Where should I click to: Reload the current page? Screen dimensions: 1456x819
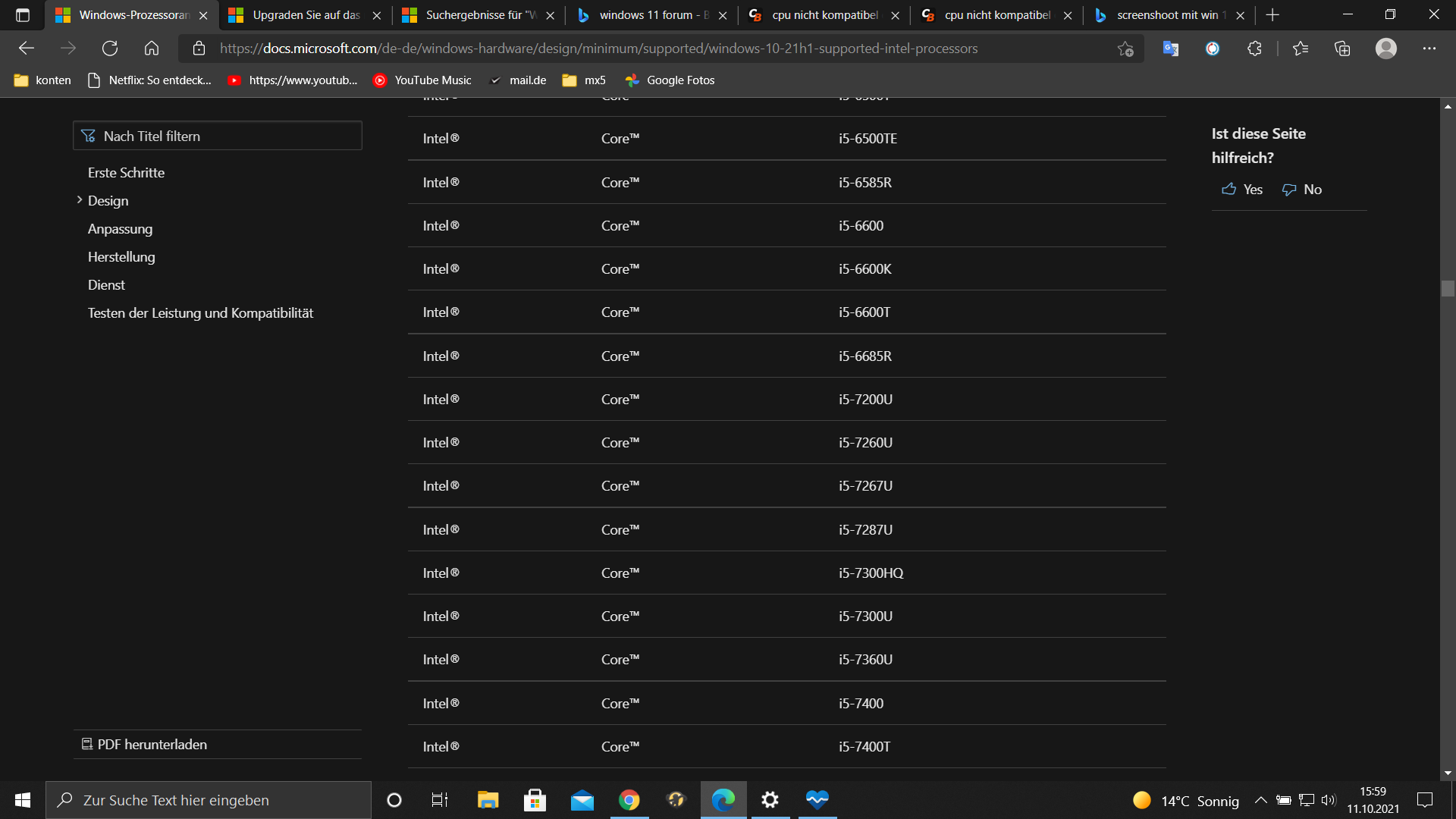[110, 49]
